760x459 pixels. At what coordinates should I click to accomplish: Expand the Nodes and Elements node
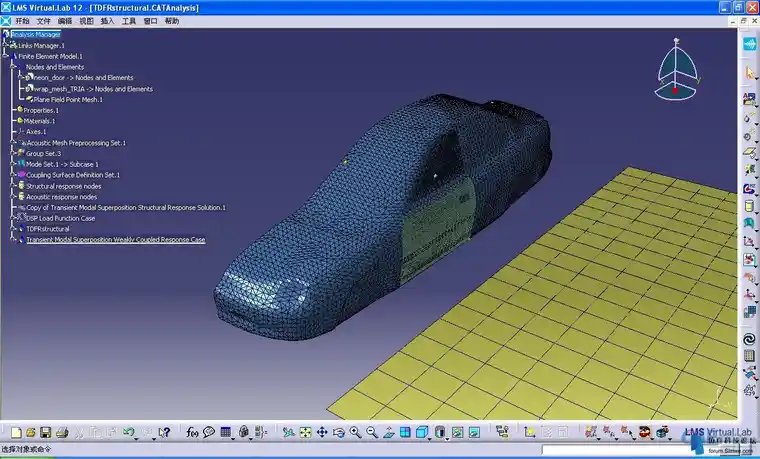pyautogui.click(x=13, y=67)
